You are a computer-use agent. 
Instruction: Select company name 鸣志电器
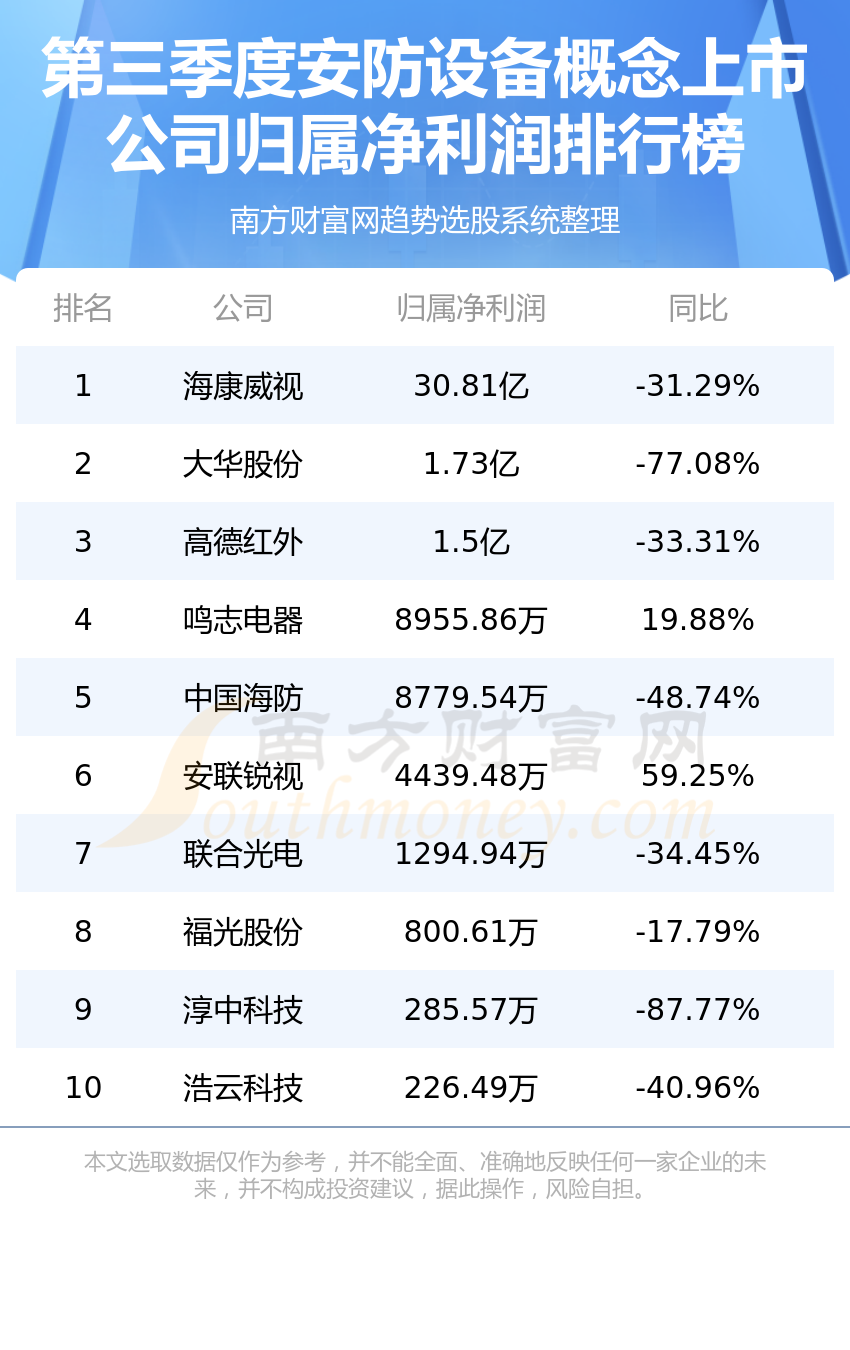point(243,620)
